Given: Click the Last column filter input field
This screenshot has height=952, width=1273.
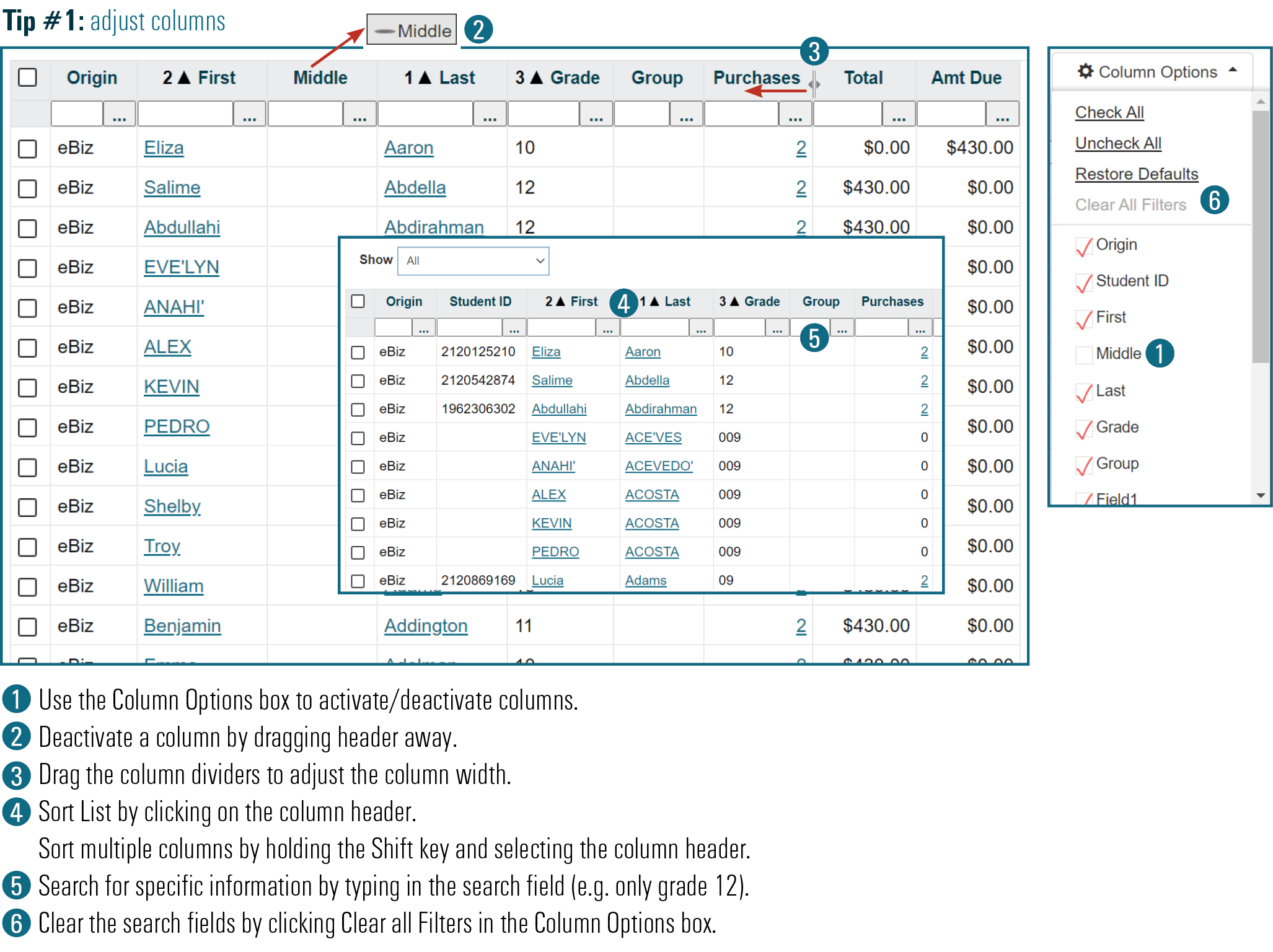Looking at the screenshot, I should click(425, 115).
